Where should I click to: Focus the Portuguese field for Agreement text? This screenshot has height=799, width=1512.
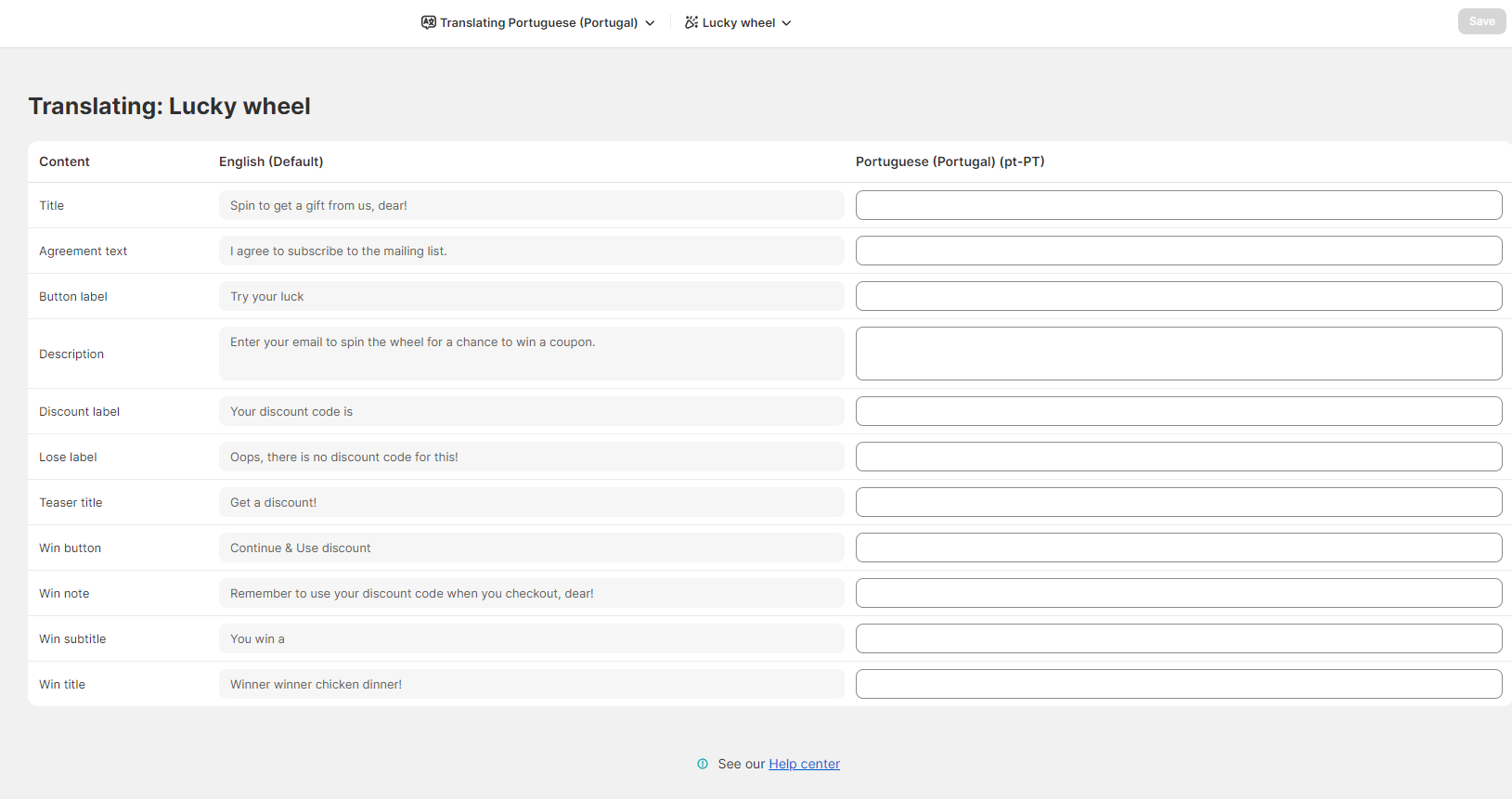point(1179,251)
